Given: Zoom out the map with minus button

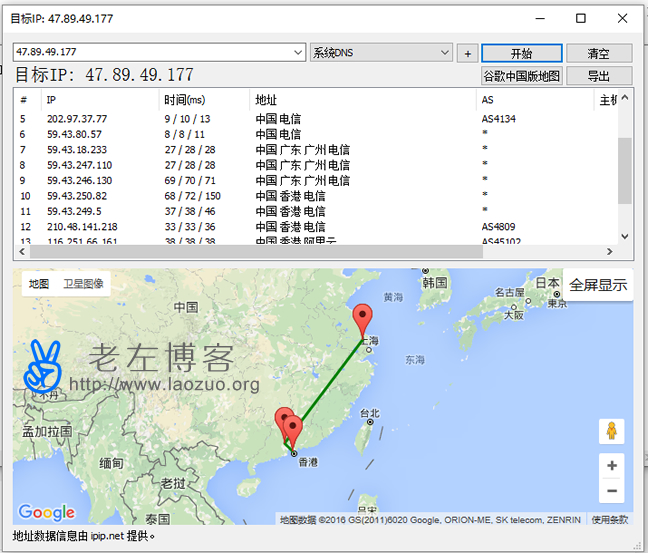Looking at the screenshot, I should [x=611, y=490].
